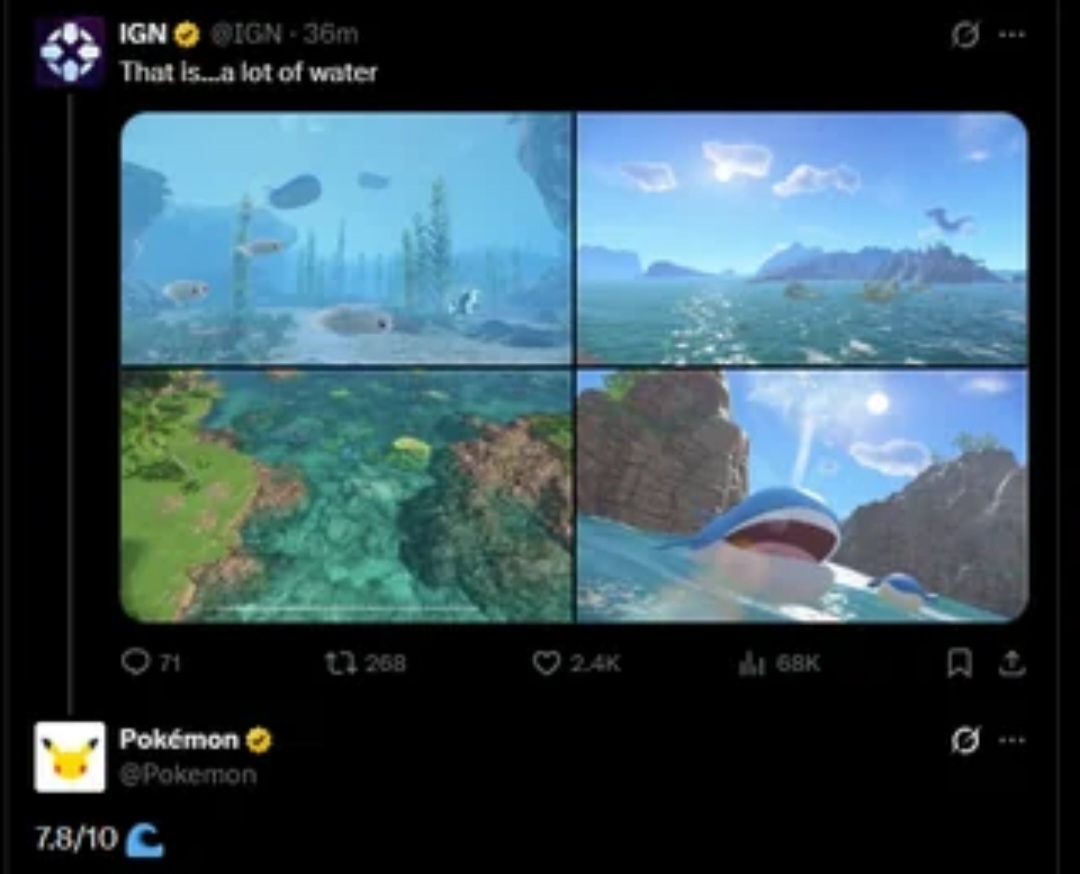Open the underwater scene image

(346, 238)
